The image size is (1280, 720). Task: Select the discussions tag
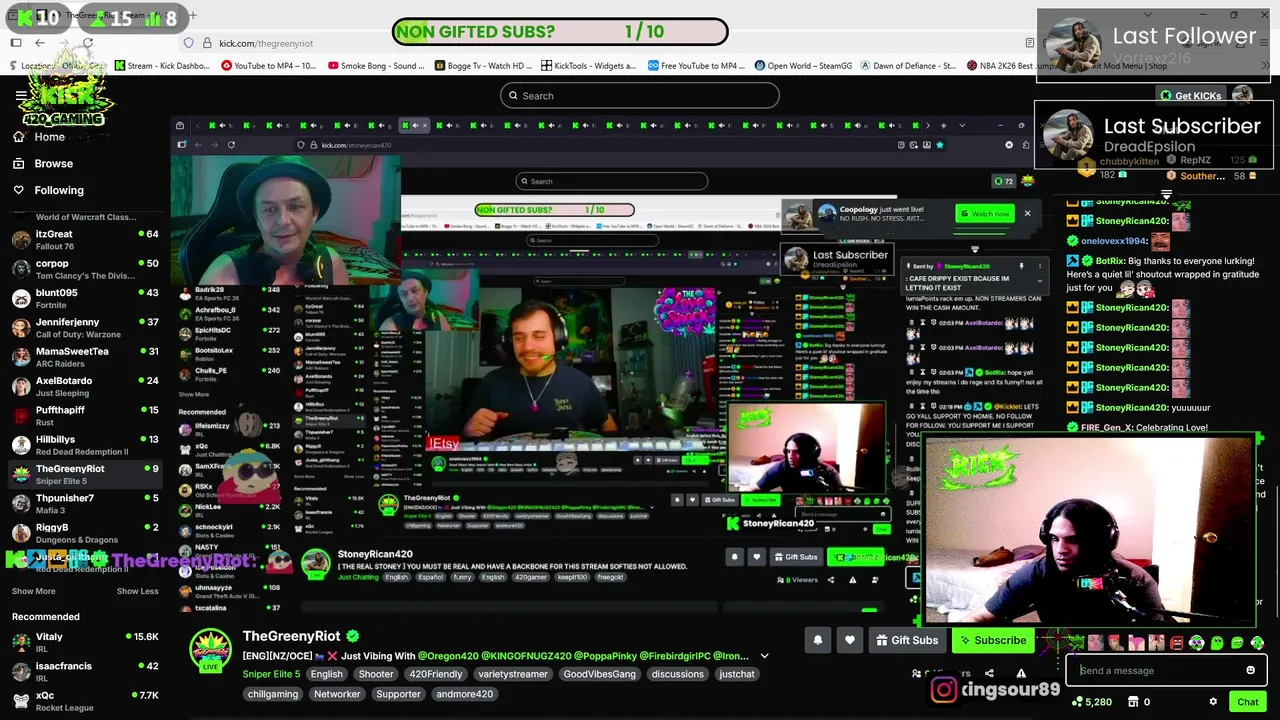[x=678, y=674]
